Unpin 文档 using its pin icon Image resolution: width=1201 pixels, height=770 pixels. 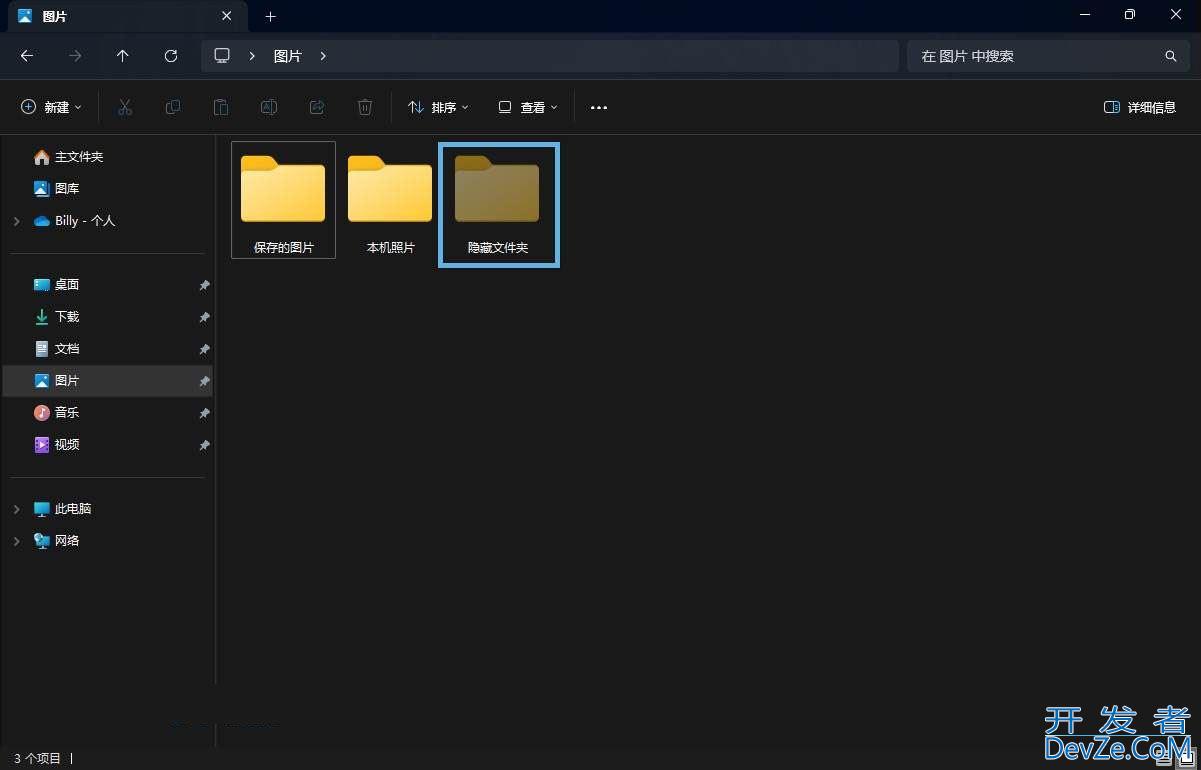pos(204,349)
